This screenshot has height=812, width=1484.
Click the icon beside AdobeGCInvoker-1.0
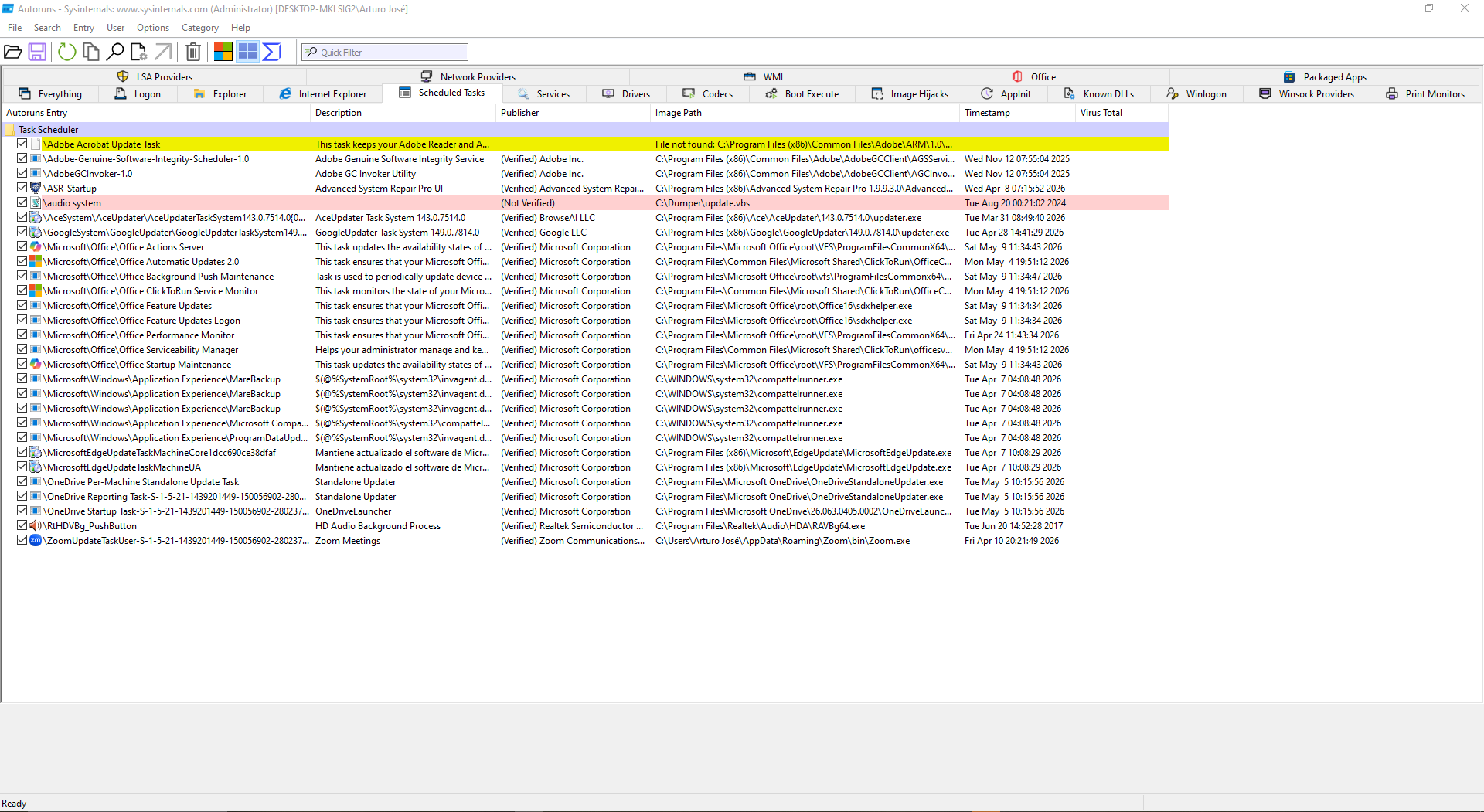coord(36,174)
